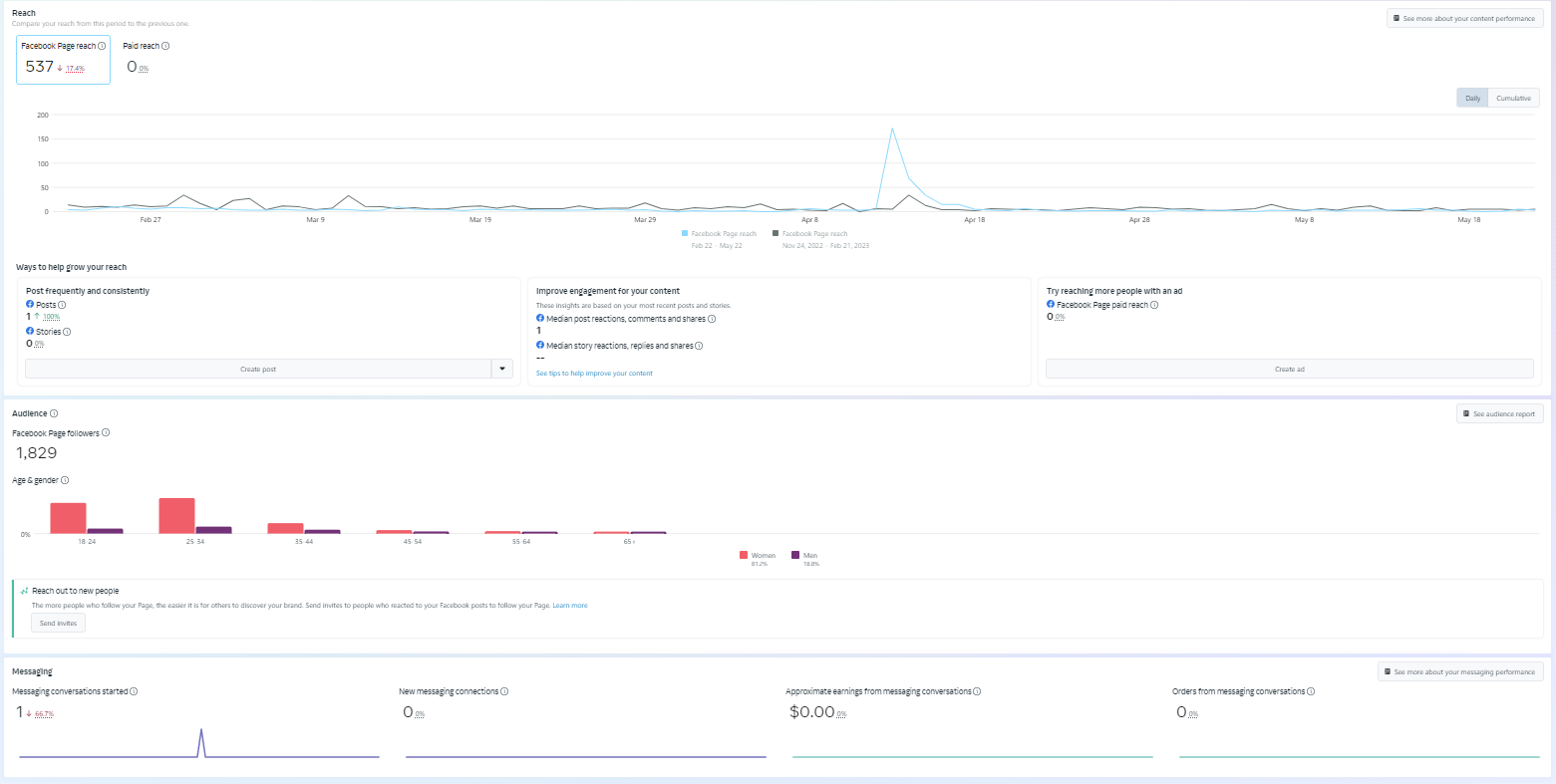Click the reach spike on the line chart

pos(892,129)
